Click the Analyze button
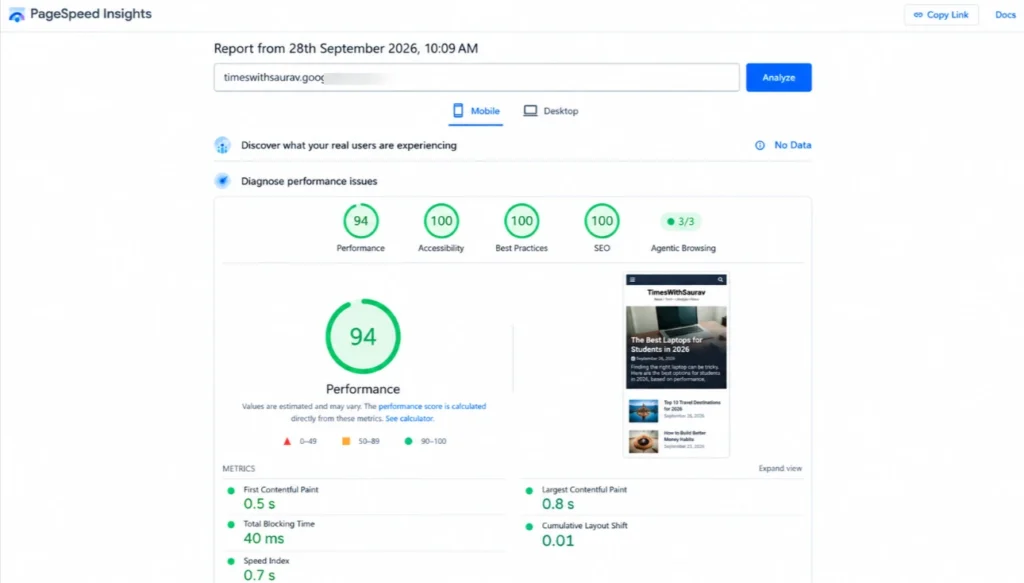The width and height of the screenshot is (1024, 583). tap(778, 77)
